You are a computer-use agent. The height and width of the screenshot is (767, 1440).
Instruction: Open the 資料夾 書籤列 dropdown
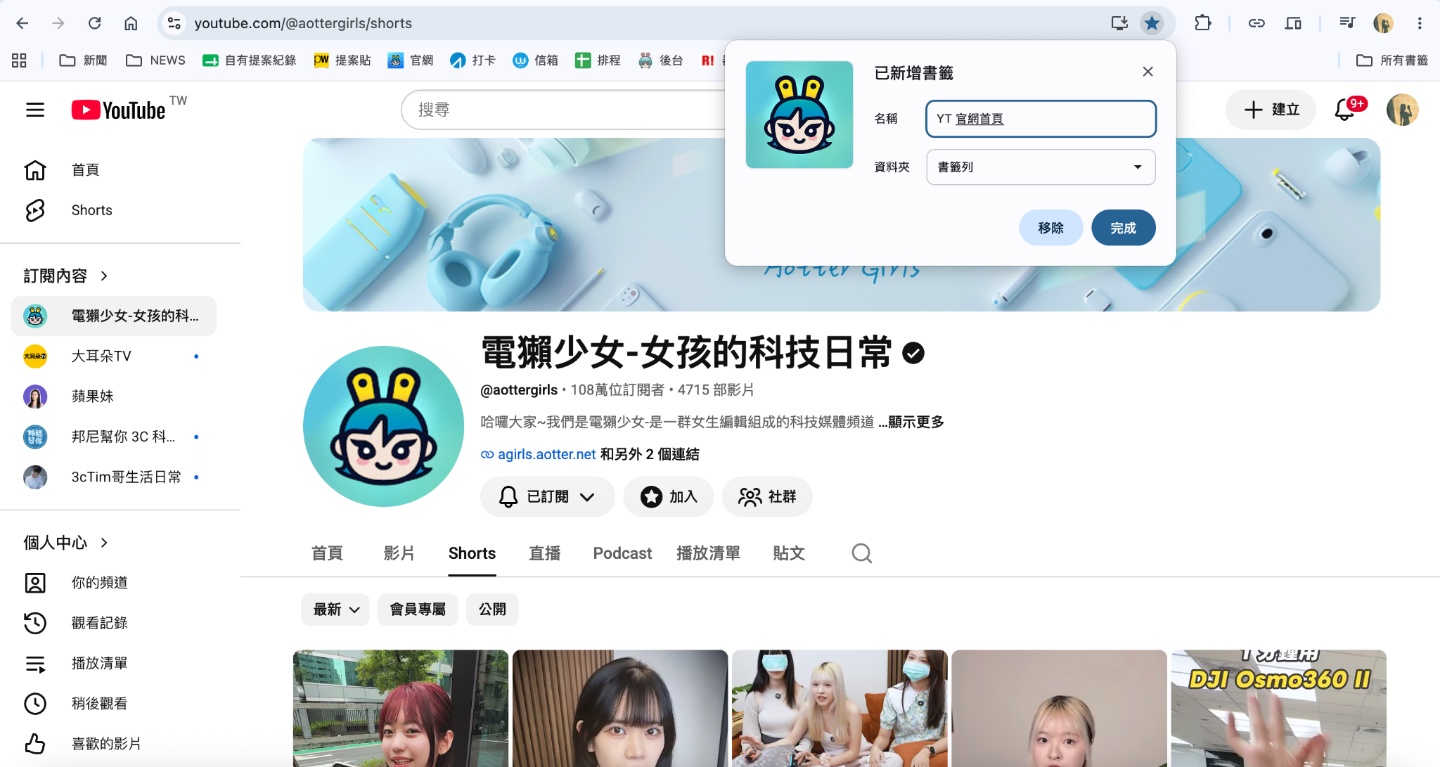[x=1040, y=167]
